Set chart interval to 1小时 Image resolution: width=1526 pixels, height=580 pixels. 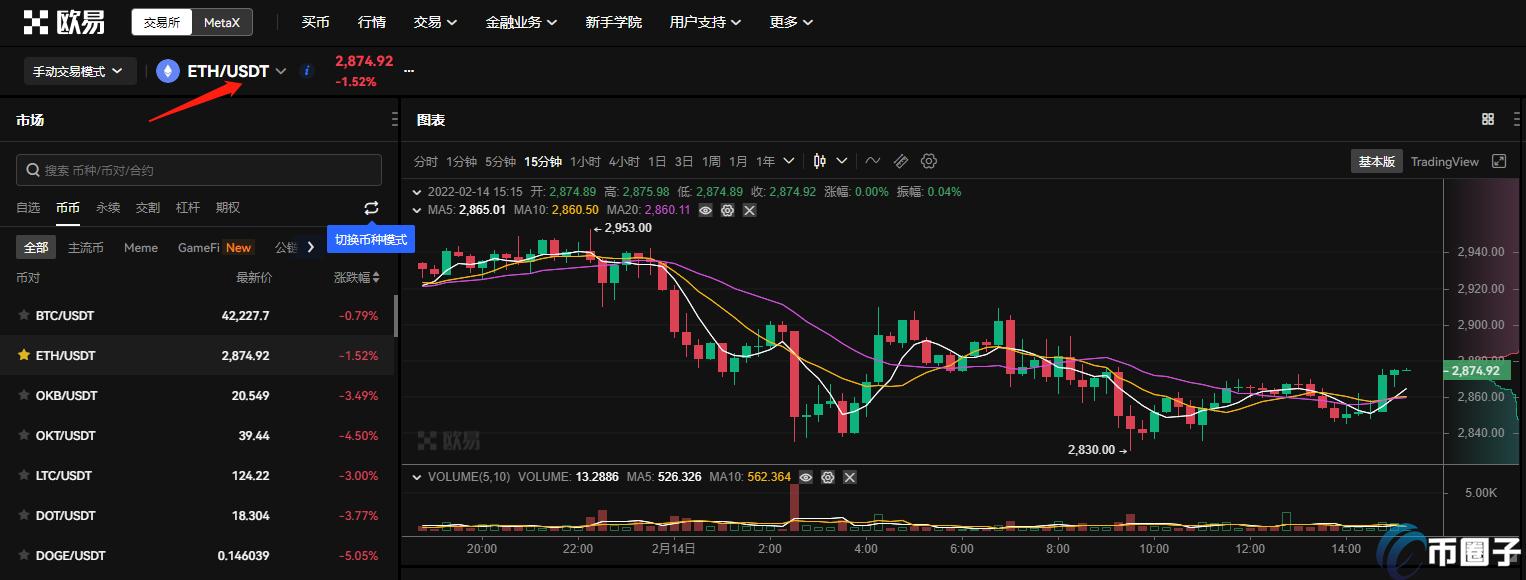(586, 161)
